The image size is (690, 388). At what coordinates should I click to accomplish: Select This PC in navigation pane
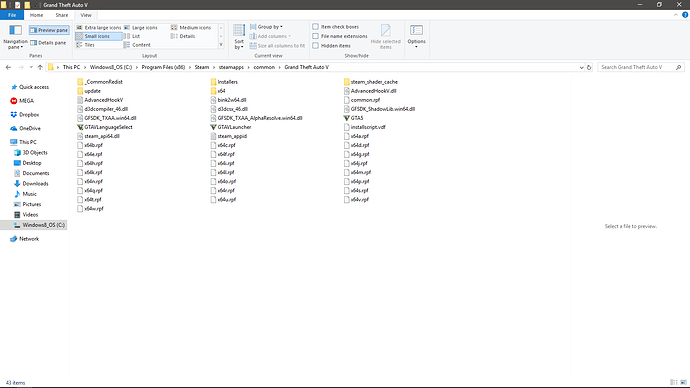point(28,142)
